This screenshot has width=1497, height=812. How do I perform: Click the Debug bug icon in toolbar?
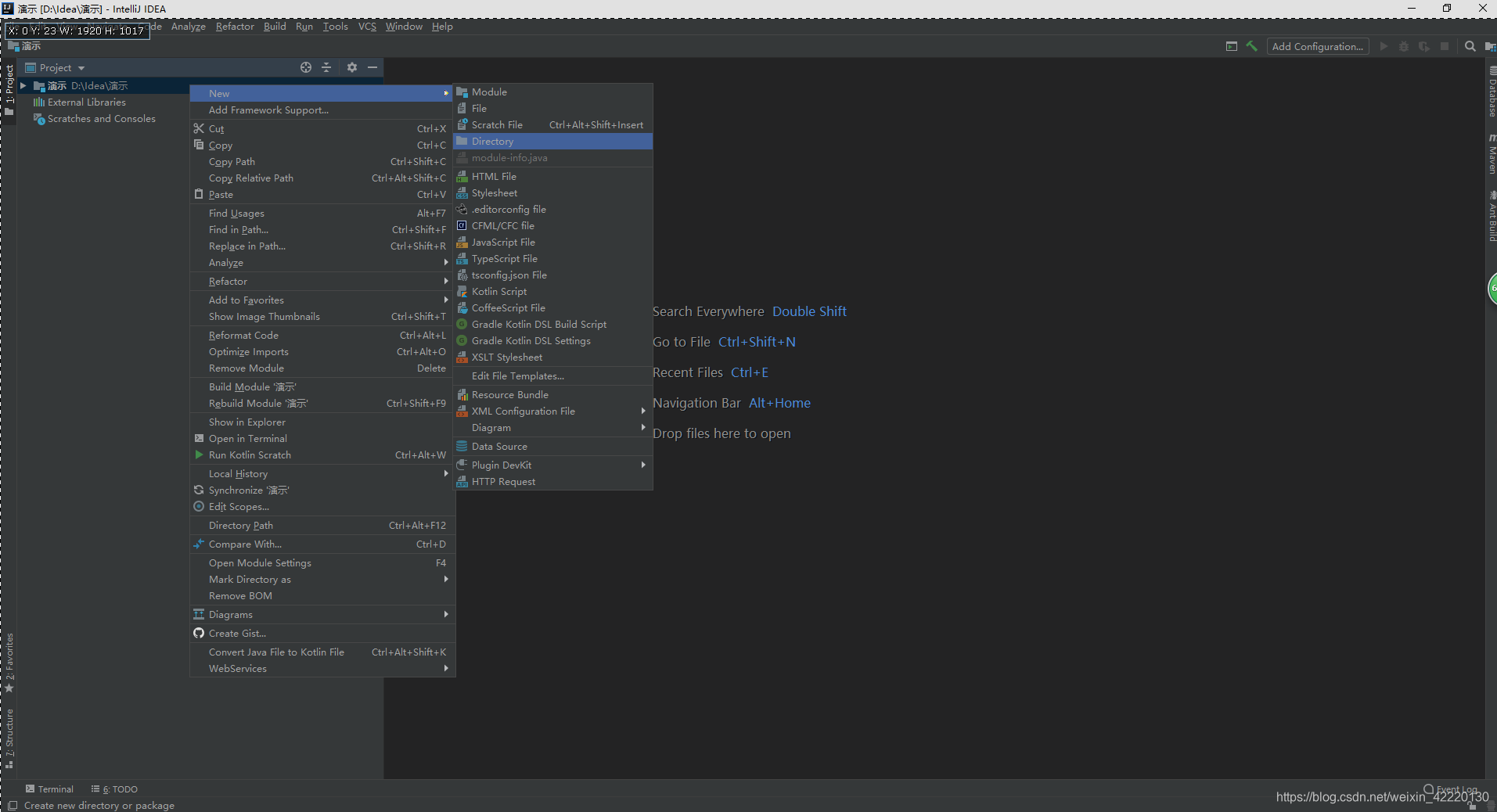[1404, 46]
